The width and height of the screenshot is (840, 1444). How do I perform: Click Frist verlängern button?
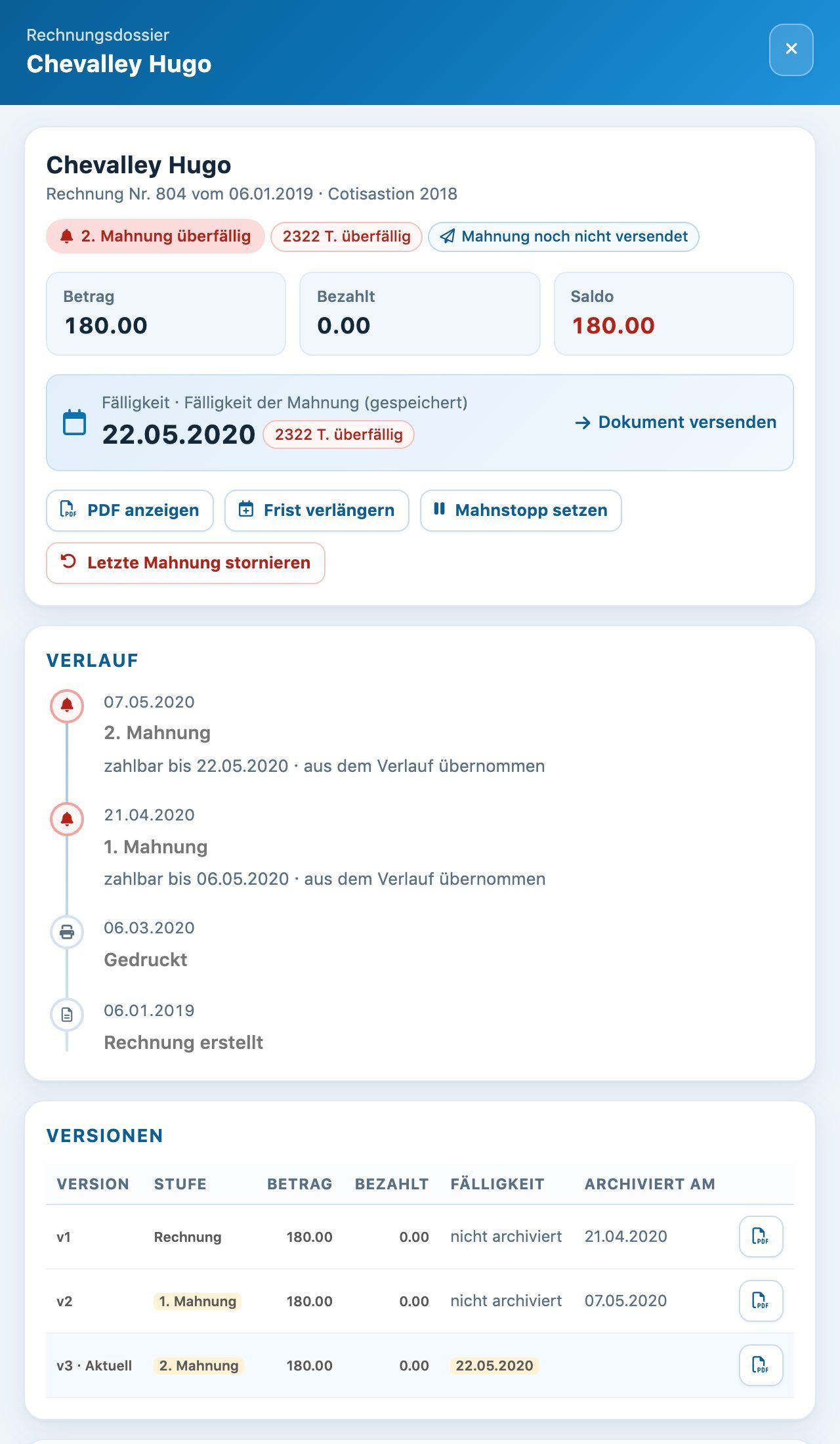(x=317, y=511)
